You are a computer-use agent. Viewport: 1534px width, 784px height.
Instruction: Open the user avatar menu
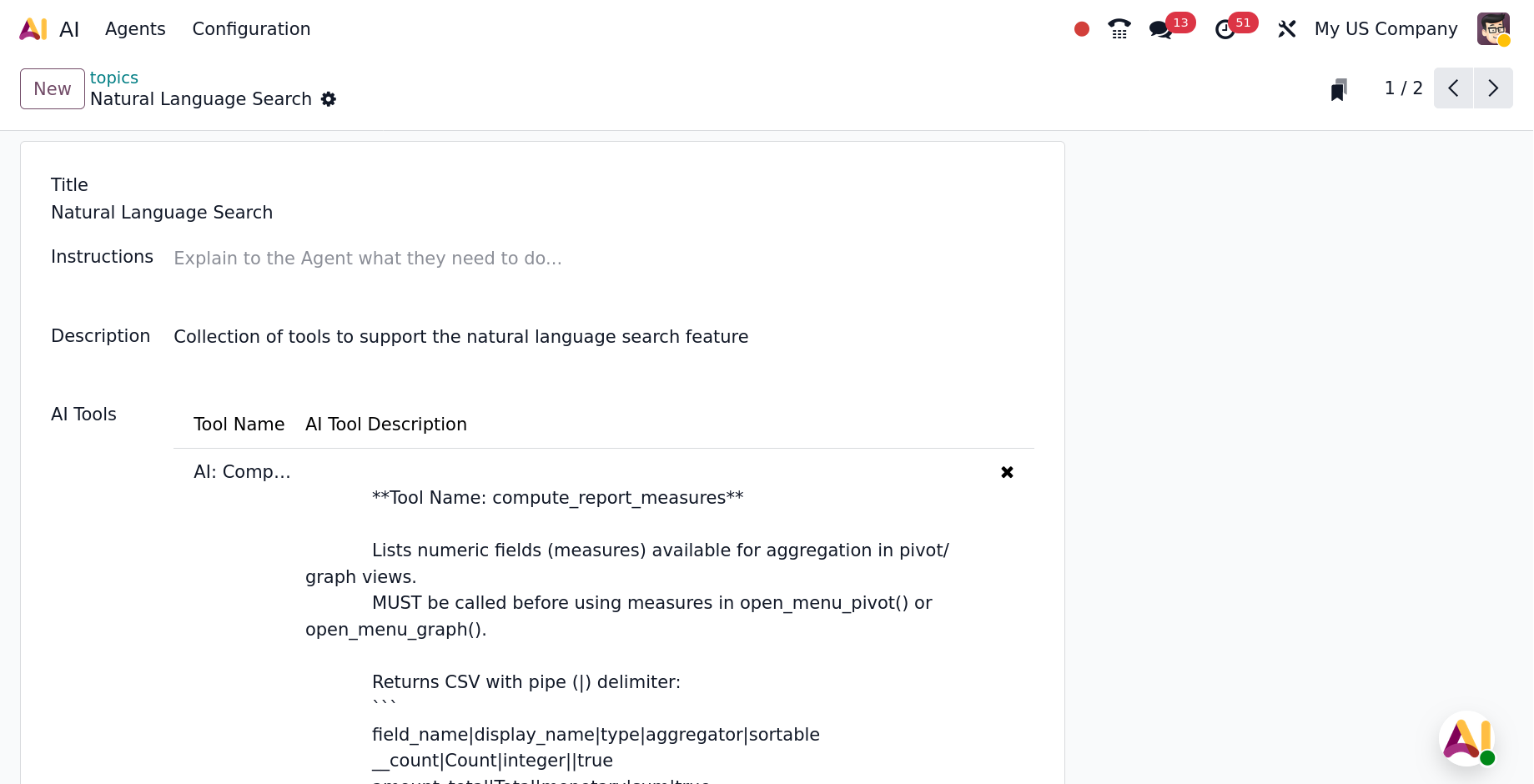[x=1493, y=29]
